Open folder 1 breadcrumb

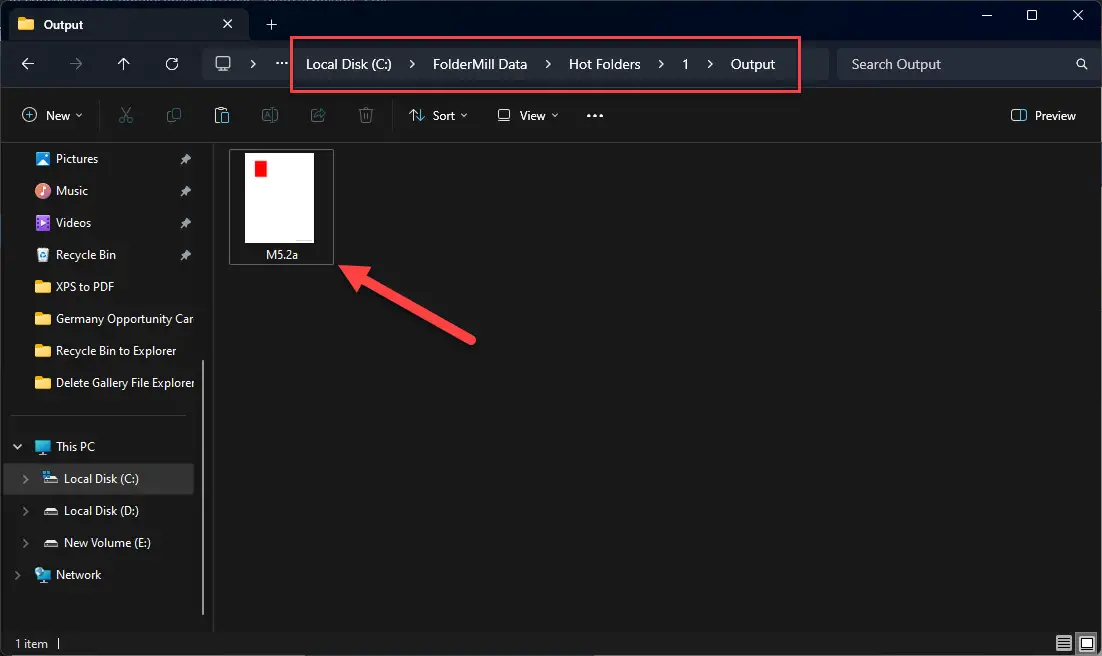pyautogui.click(x=685, y=64)
